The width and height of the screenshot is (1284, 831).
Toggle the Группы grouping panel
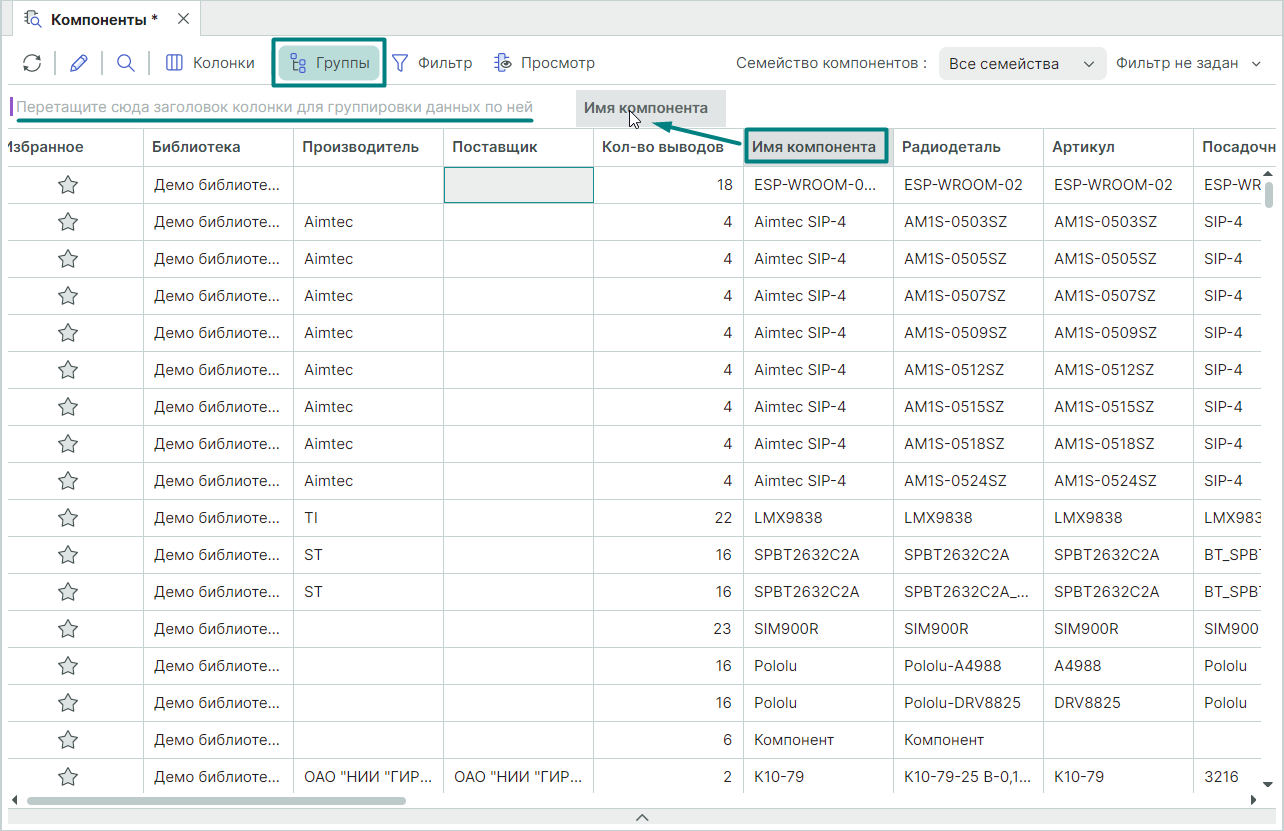pos(329,63)
